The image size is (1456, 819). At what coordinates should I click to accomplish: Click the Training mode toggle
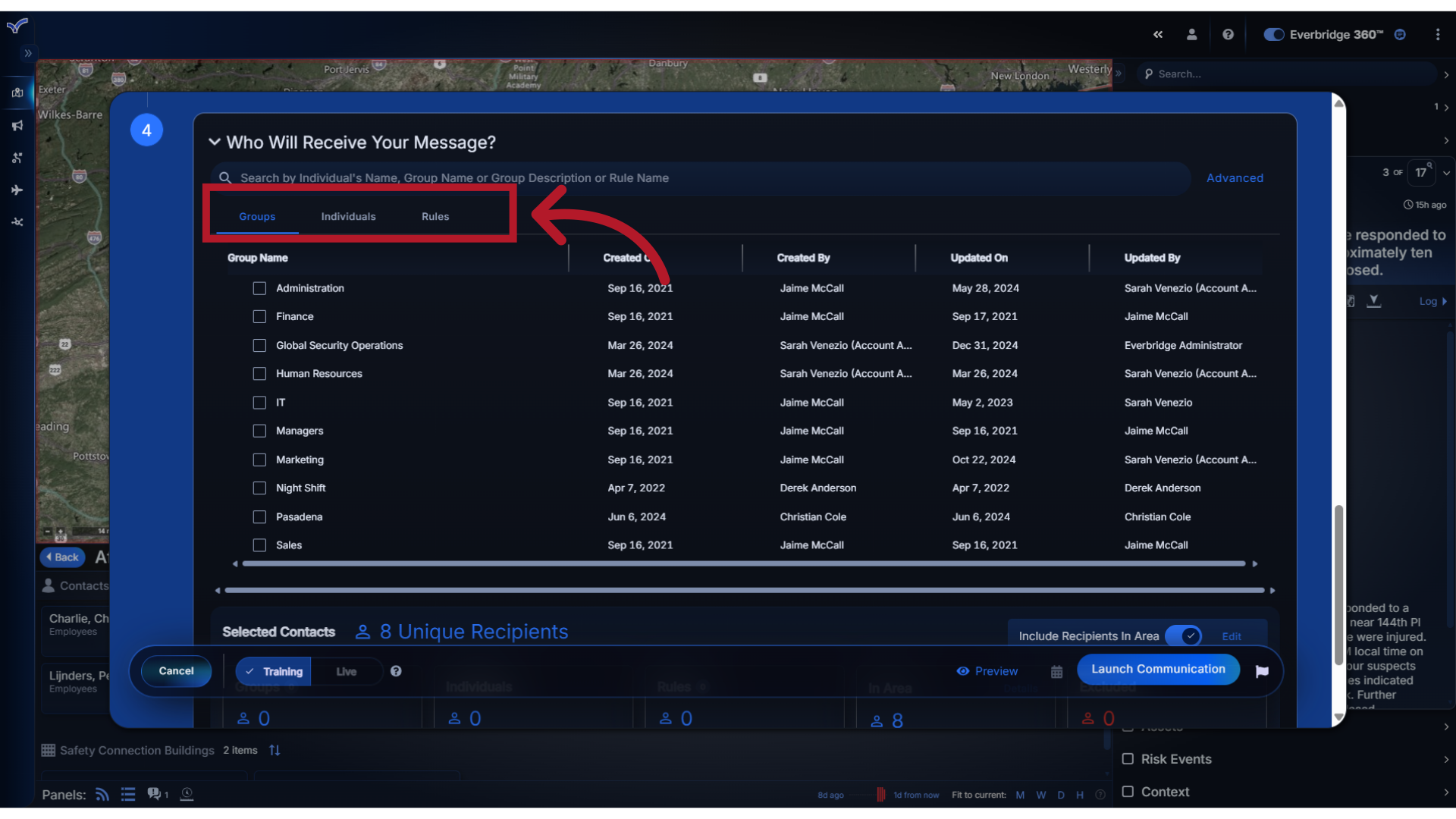pos(275,670)
